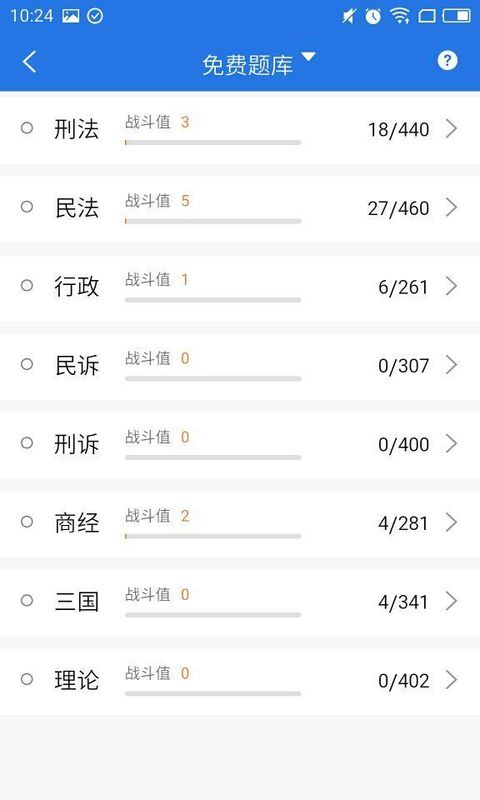480x800 pixels.
Task: Tap the 0/400 count for 刑诉
Action: pyautogui.click(x=403, y=444)
